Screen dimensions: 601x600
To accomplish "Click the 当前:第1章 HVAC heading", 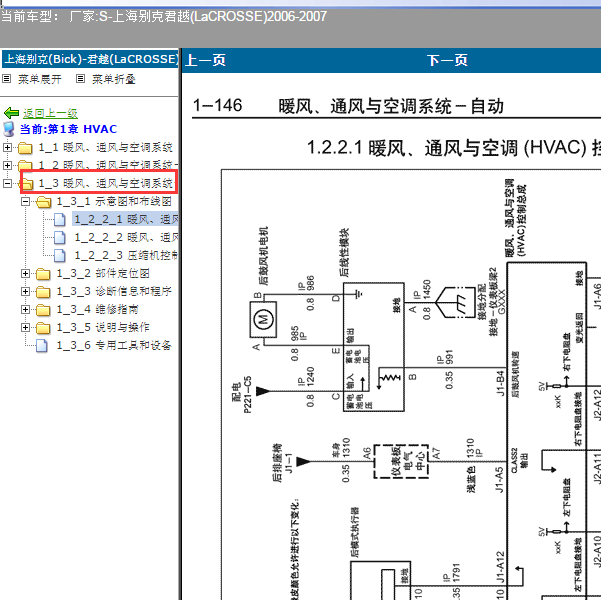I will (68, 129).
